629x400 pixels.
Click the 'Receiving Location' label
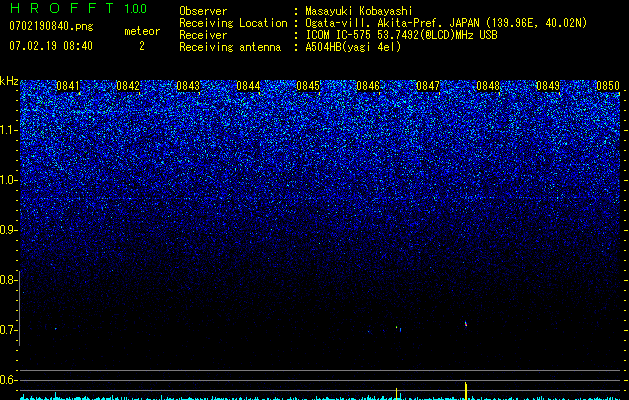(x=233, y=23)
